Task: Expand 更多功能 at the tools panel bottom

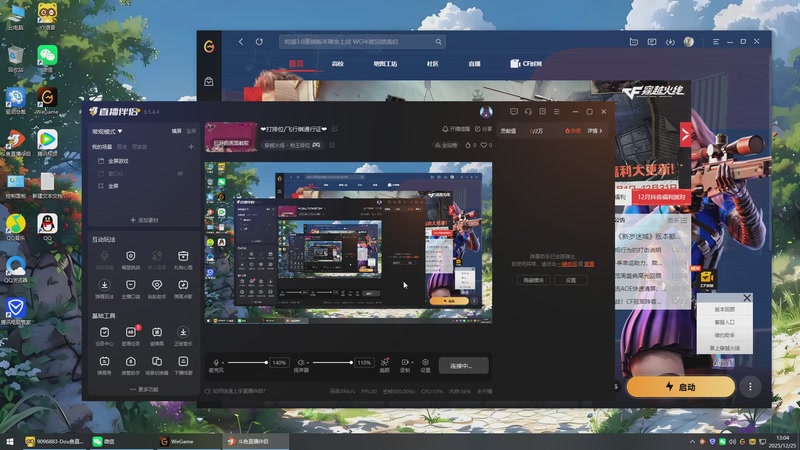Action: 144,389
